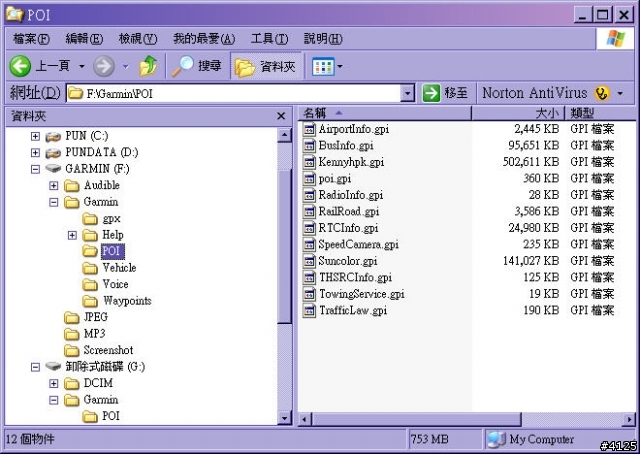The width and height of the screenshot is (640, 454).
Task: Click the AirportInfo.gpi file icon
Action: click(x=309, y=129)
